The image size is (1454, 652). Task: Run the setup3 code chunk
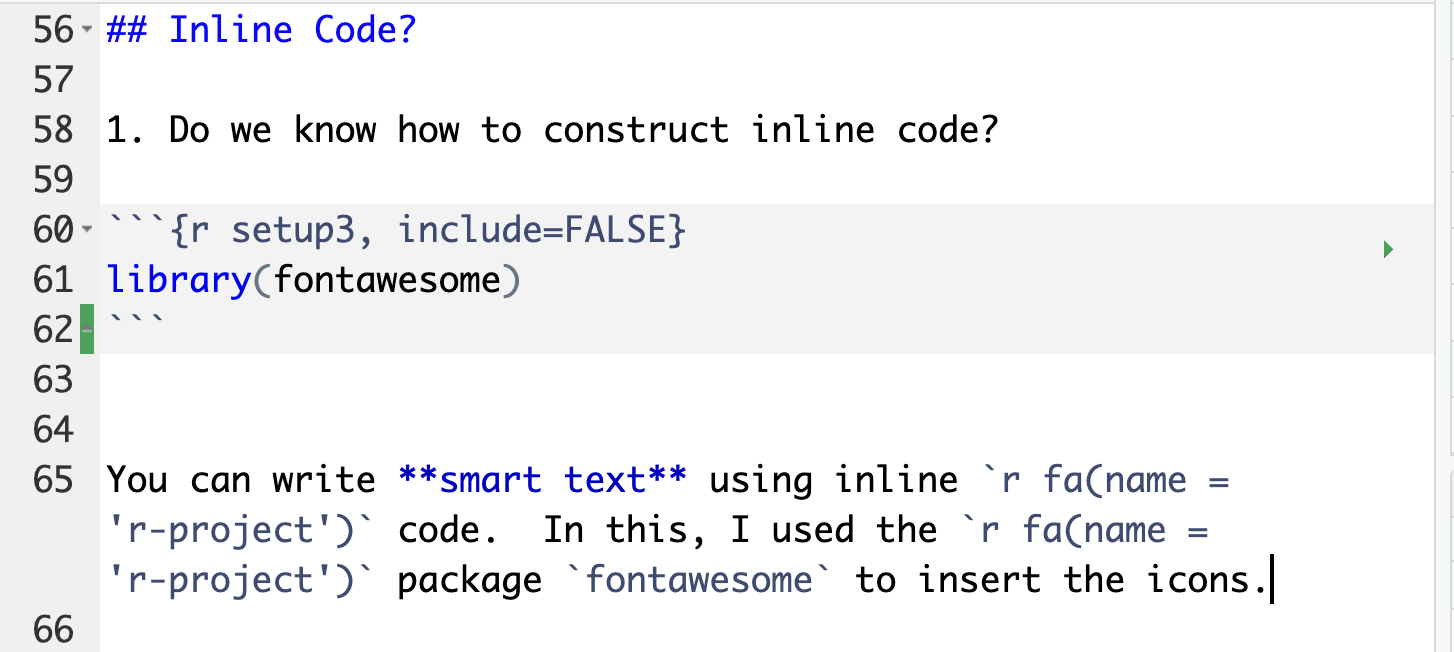1387,248
